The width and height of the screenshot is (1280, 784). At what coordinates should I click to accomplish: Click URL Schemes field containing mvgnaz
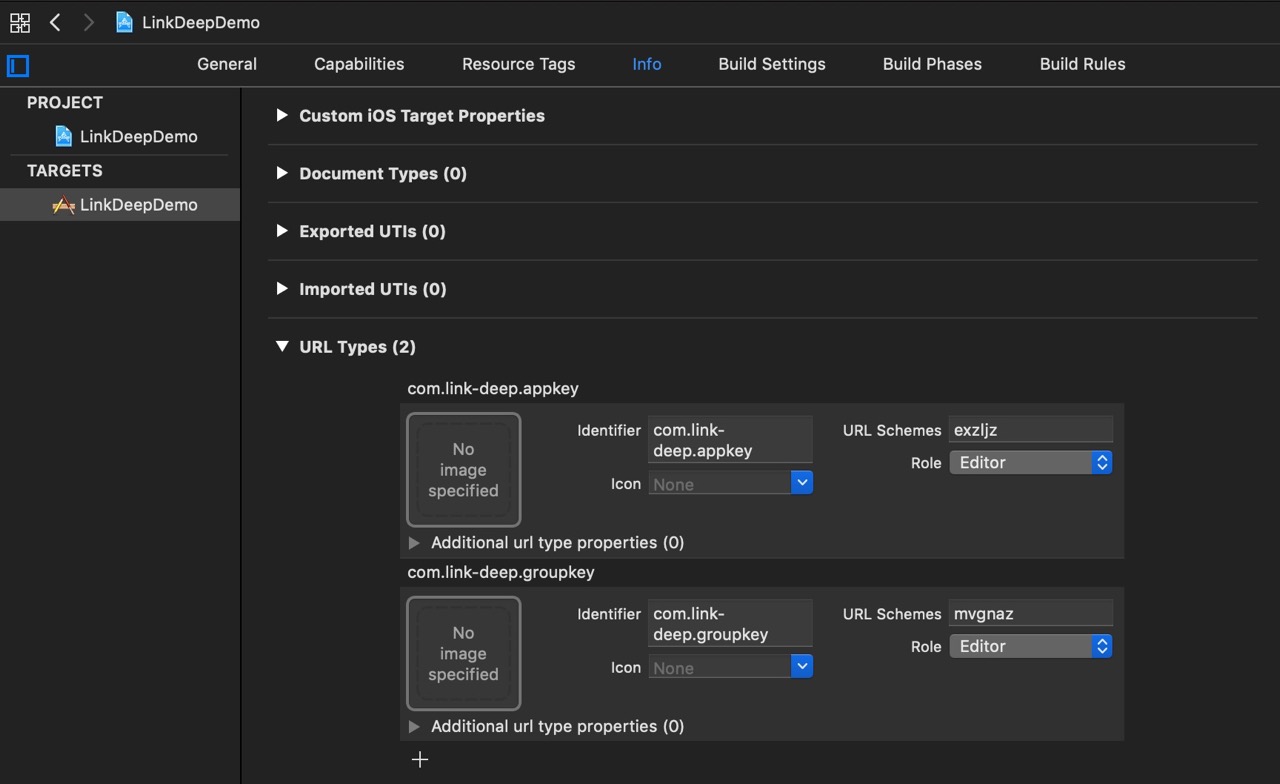[x=1031, y=614]
